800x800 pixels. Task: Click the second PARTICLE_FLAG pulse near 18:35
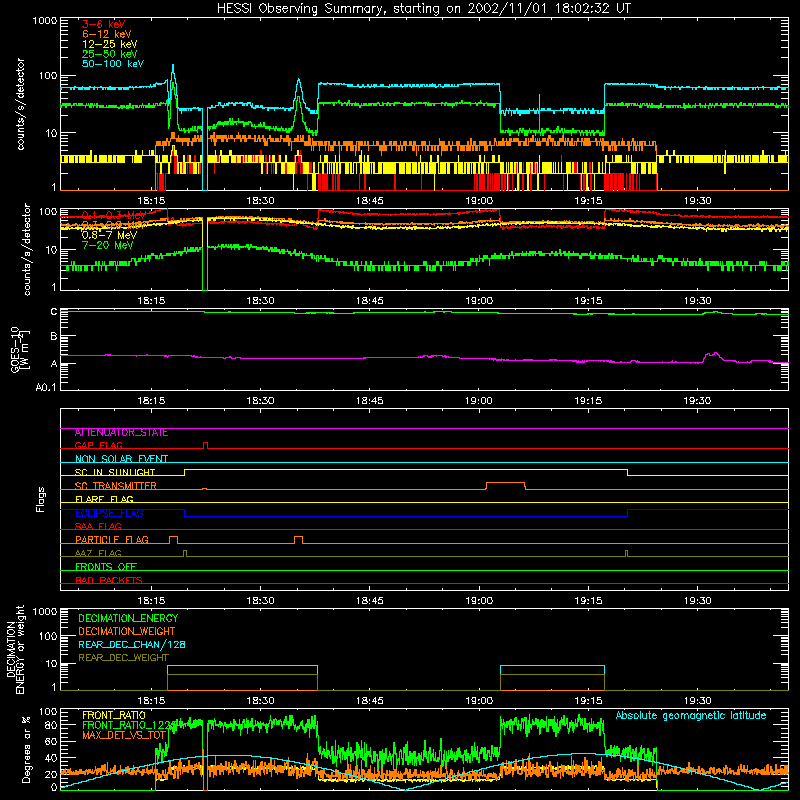[298, 540]
